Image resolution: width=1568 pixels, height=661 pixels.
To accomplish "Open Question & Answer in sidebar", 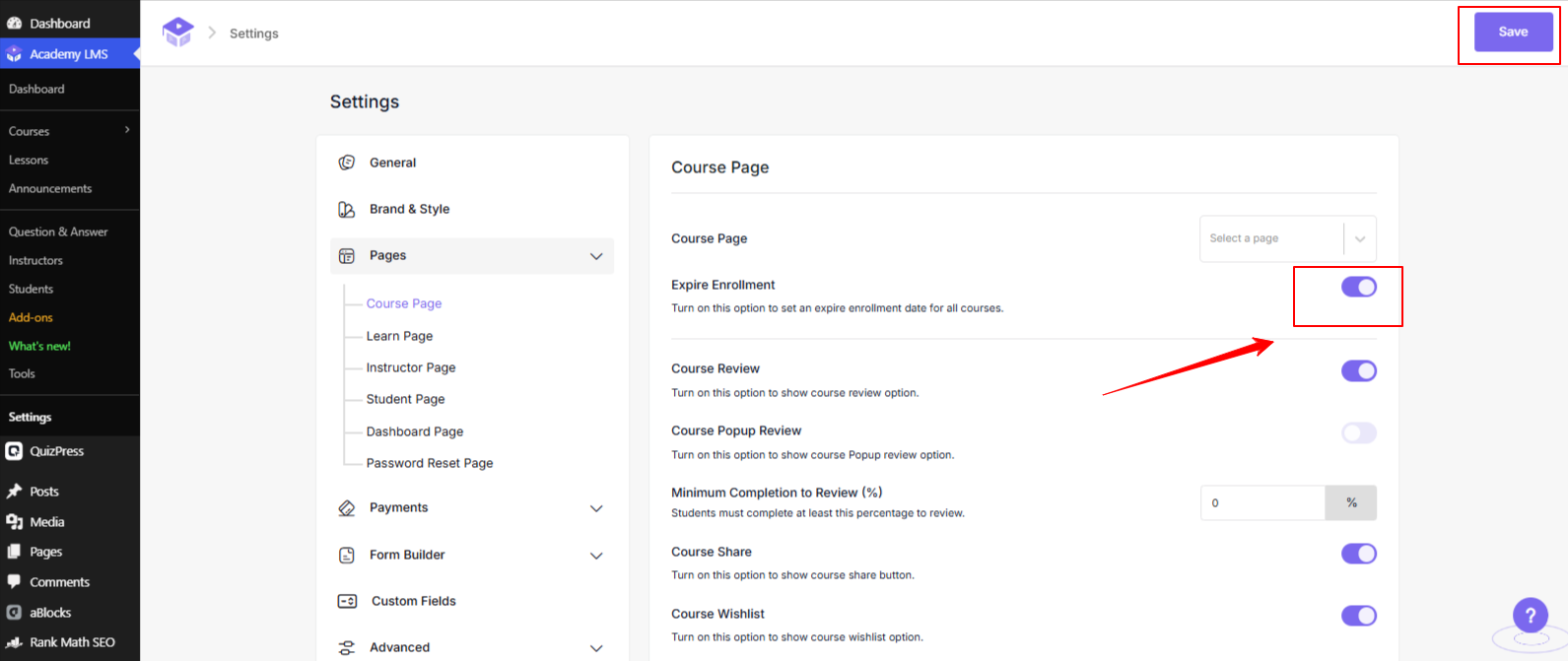I will point(58,231).
